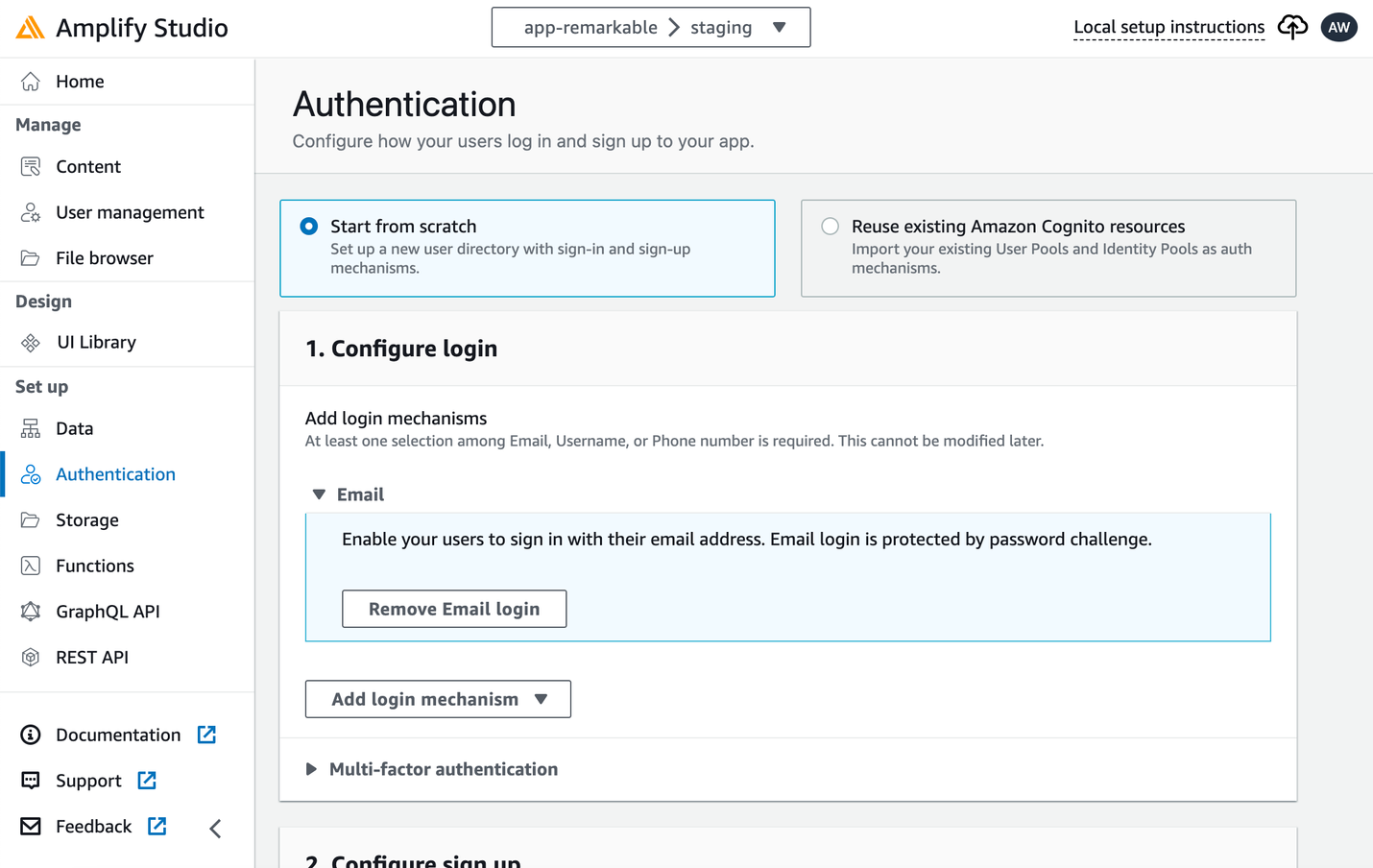Open the AW user avatar menu
The height and width of the screenshot is (868, 1373).
tap(1339, 27)
